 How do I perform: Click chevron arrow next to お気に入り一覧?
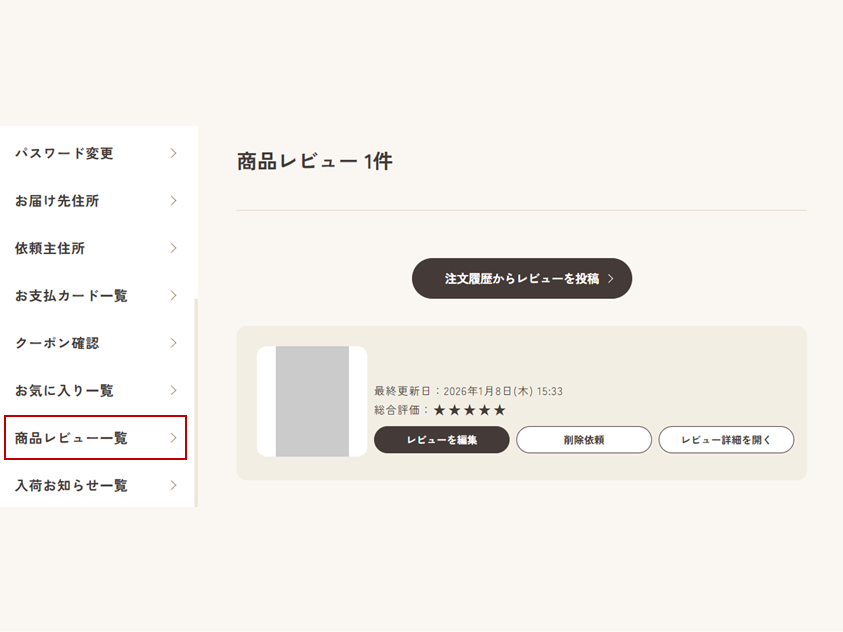(173, 390)
